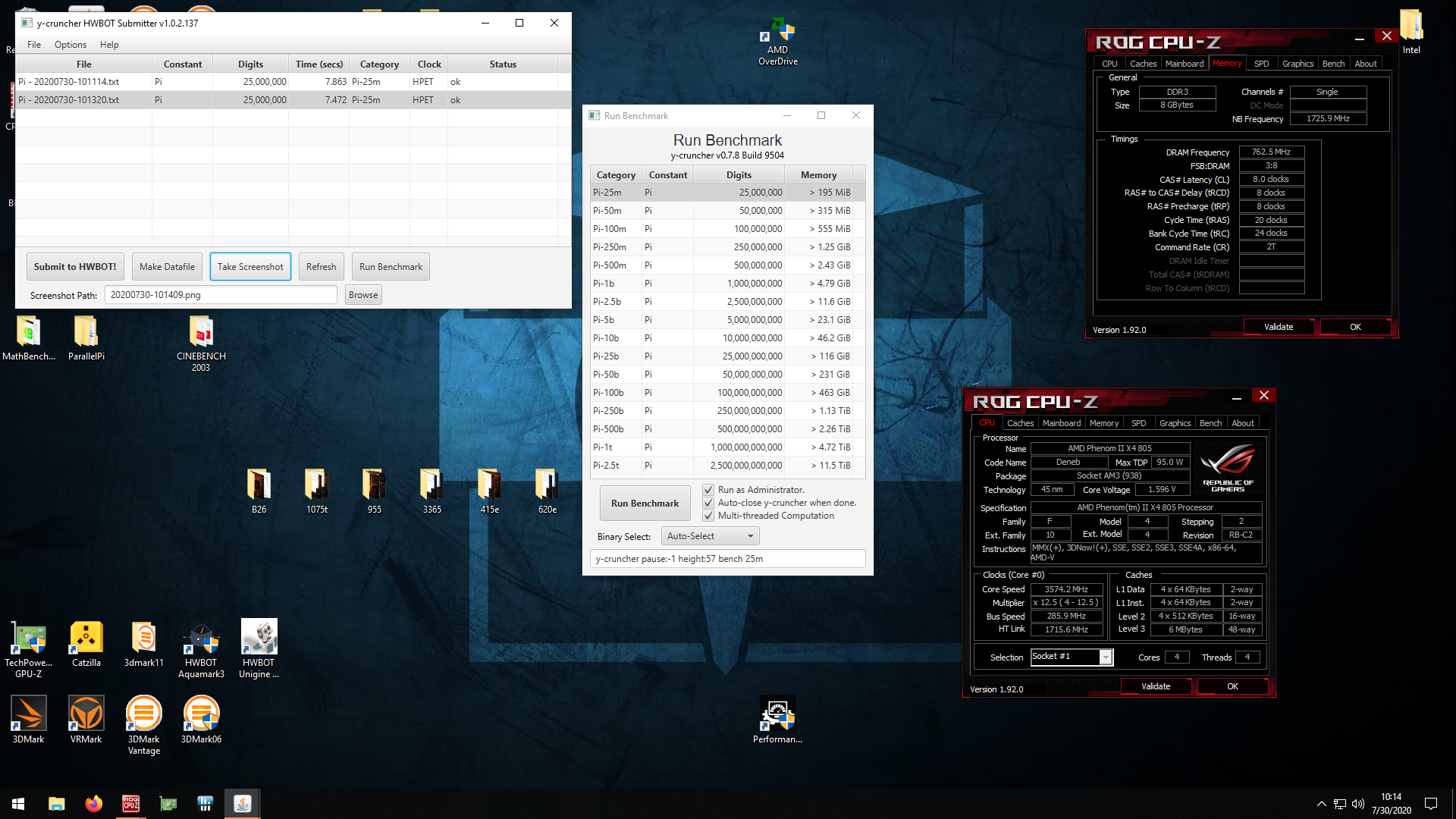The height and width of the screenshot is (819, 1456).
Task: Open the 620e desktop folder
Action: click(547, 491)
